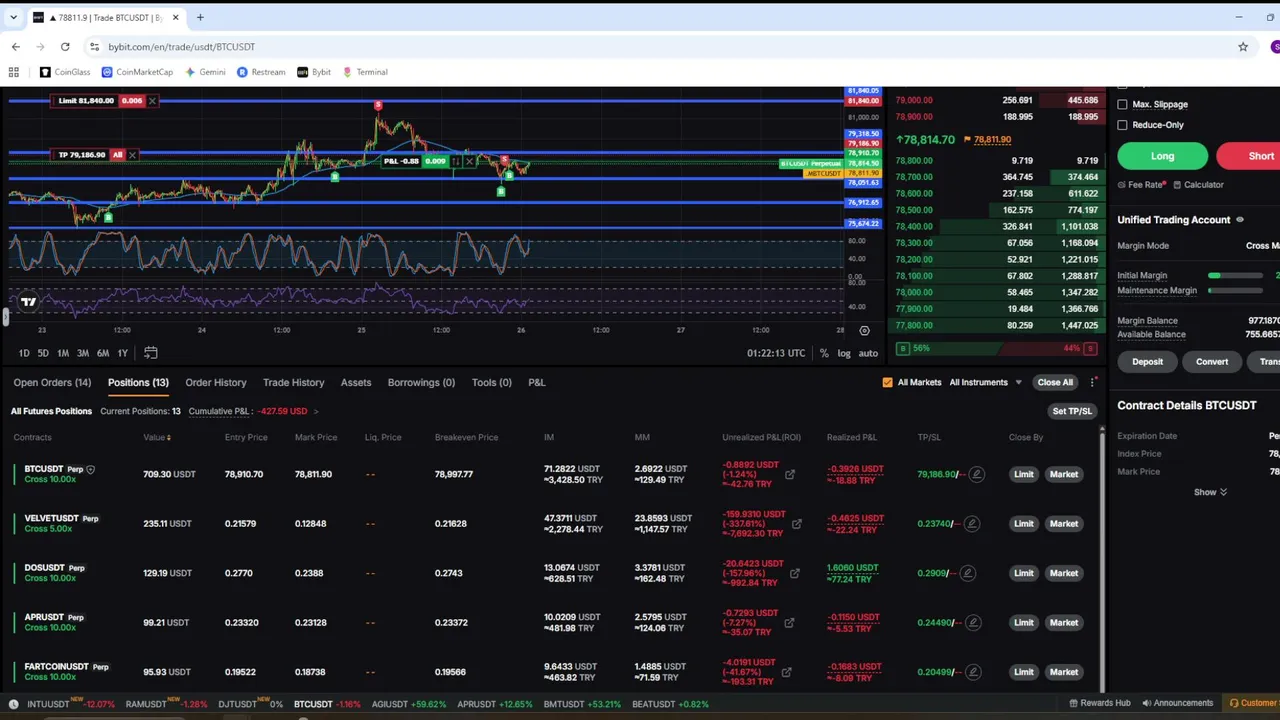
Task: Remove the TP 79,186.90 line on chart
Action: pyautogui.click(x=132, y=155)
